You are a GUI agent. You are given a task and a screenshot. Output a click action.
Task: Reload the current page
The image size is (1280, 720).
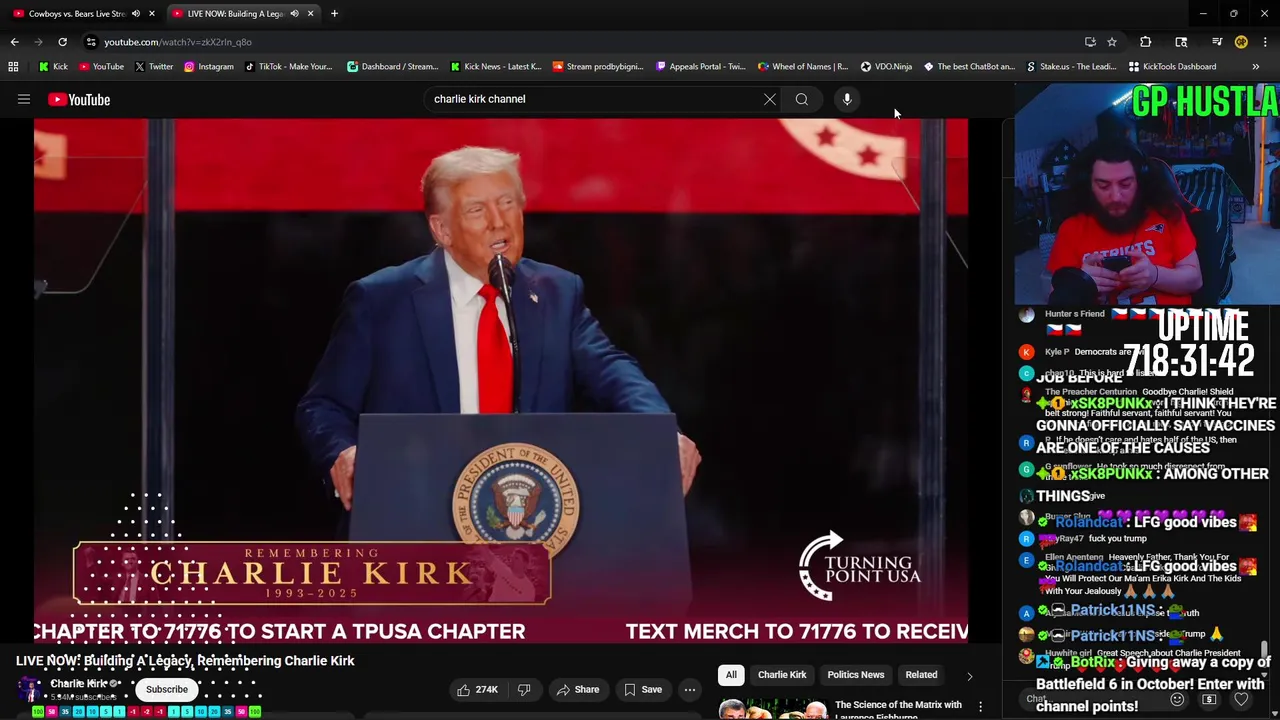62,42
